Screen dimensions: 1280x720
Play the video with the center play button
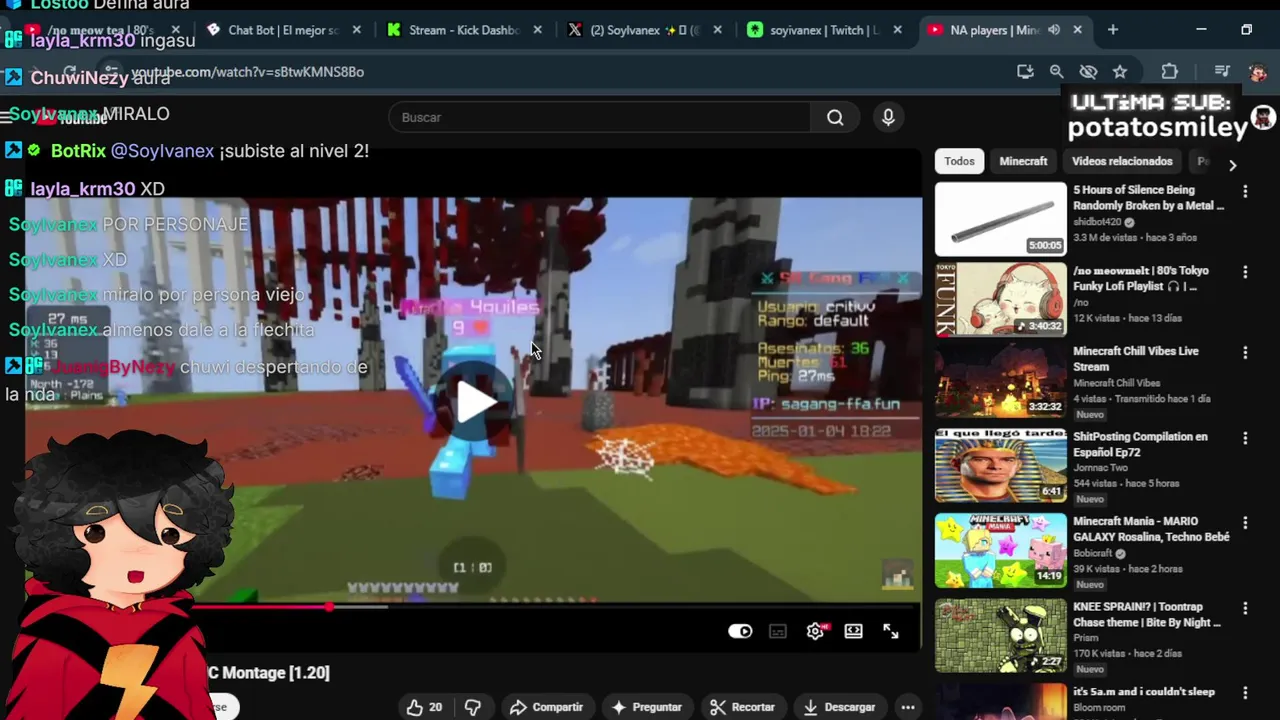[x=475, y=401]
